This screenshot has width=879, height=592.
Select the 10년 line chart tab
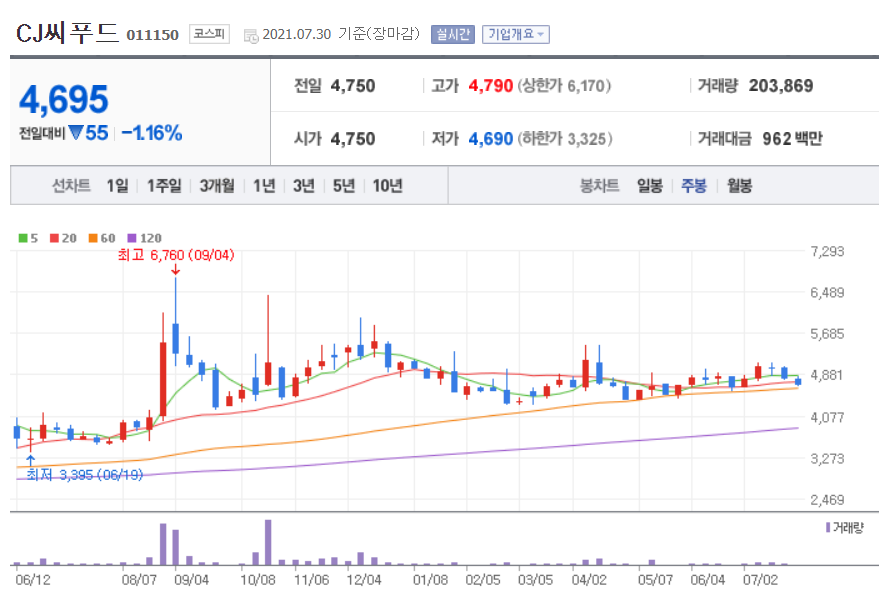[x=387, y=186]
